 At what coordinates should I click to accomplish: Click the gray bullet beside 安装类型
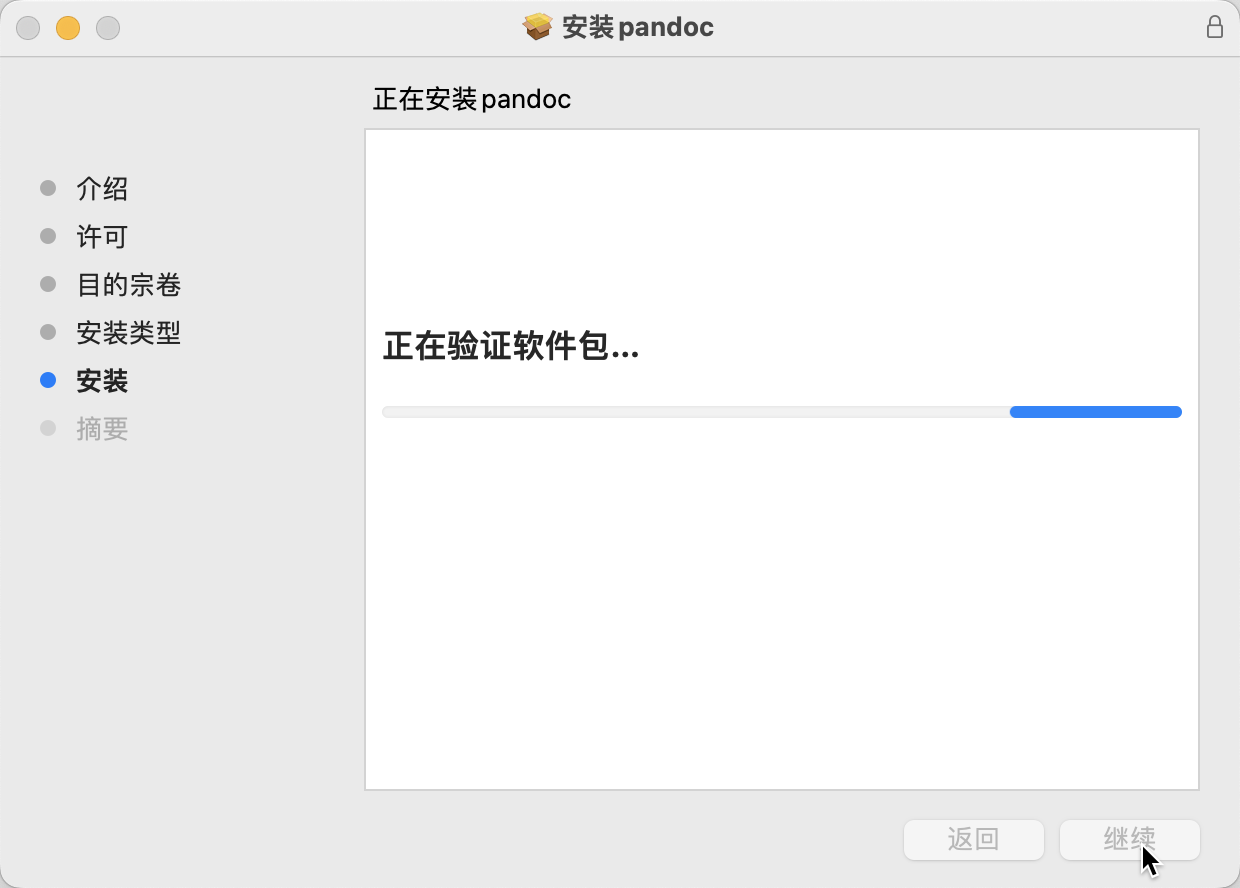pyautogui.click(x=48, y=332)
